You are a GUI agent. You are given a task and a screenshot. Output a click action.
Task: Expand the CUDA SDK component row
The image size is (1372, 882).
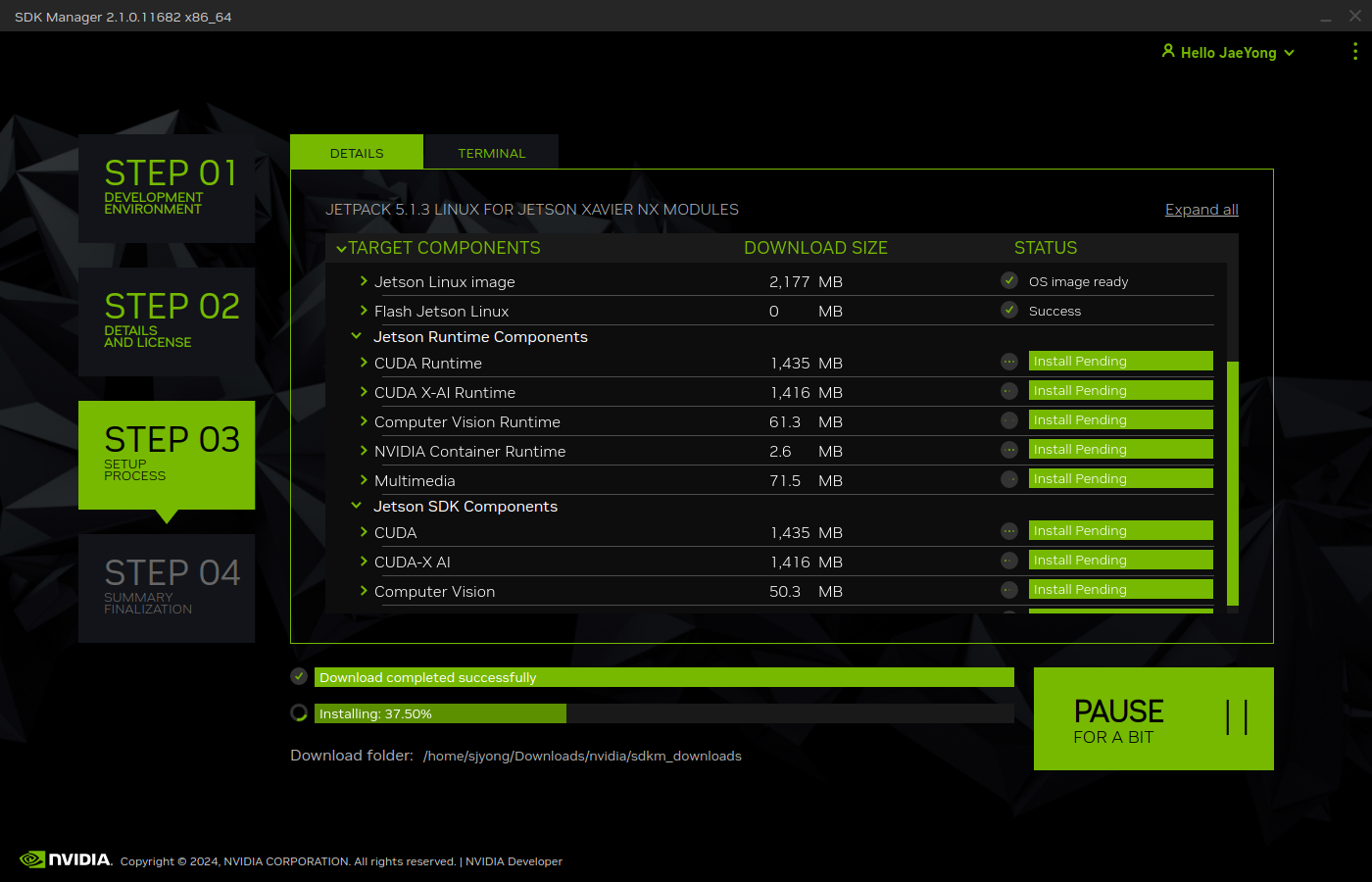[x=364, y=532]
